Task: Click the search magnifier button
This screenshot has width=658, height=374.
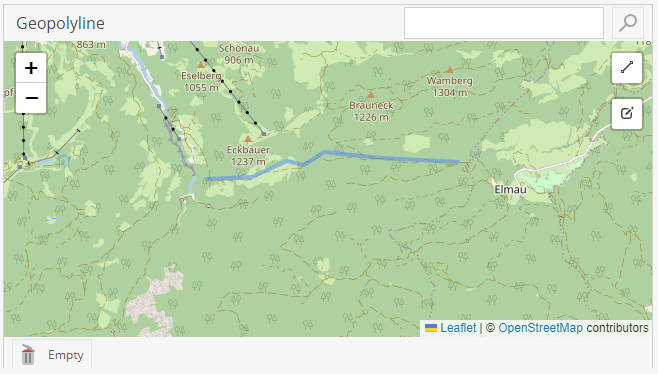Action: pos(628,23)
